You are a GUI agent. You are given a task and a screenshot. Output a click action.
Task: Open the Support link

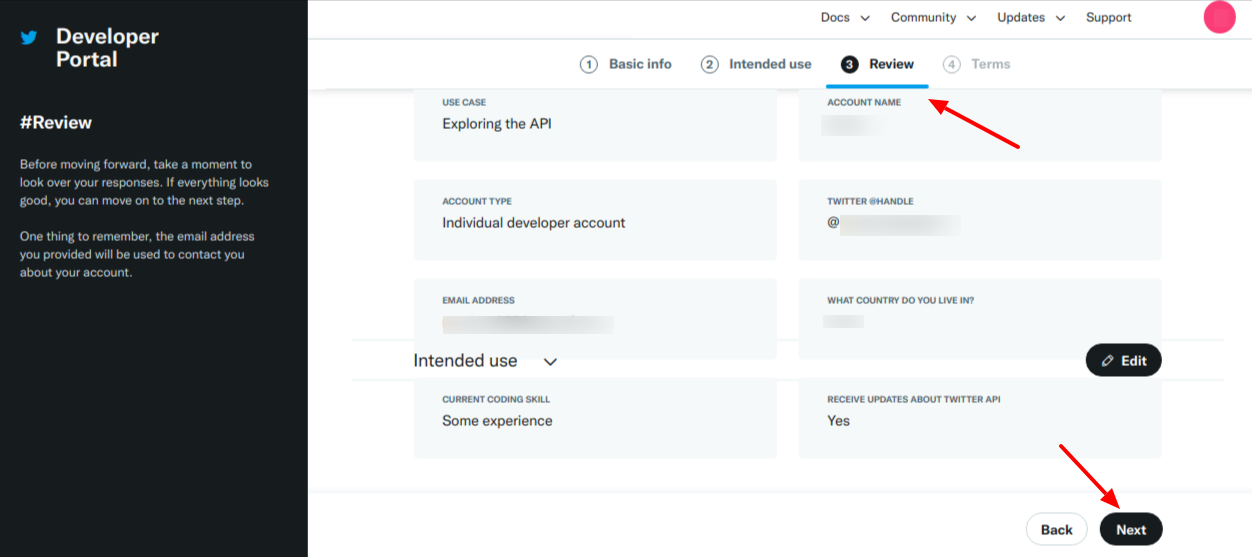coord(1108,18)
